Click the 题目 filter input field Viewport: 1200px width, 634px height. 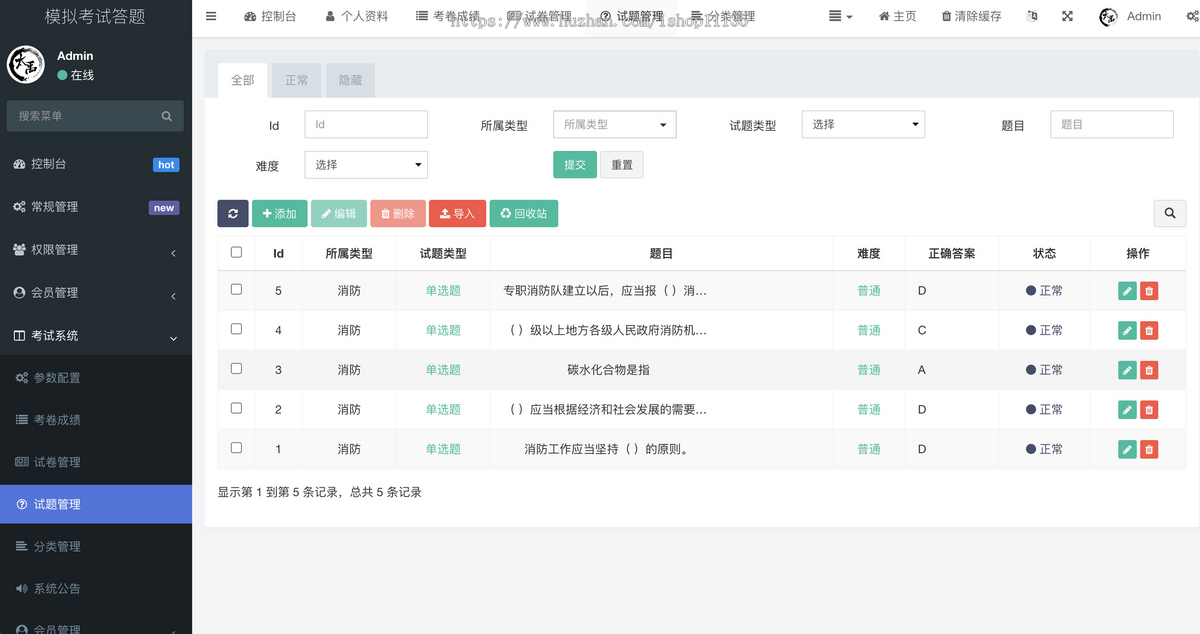(x=1112, y=125)
